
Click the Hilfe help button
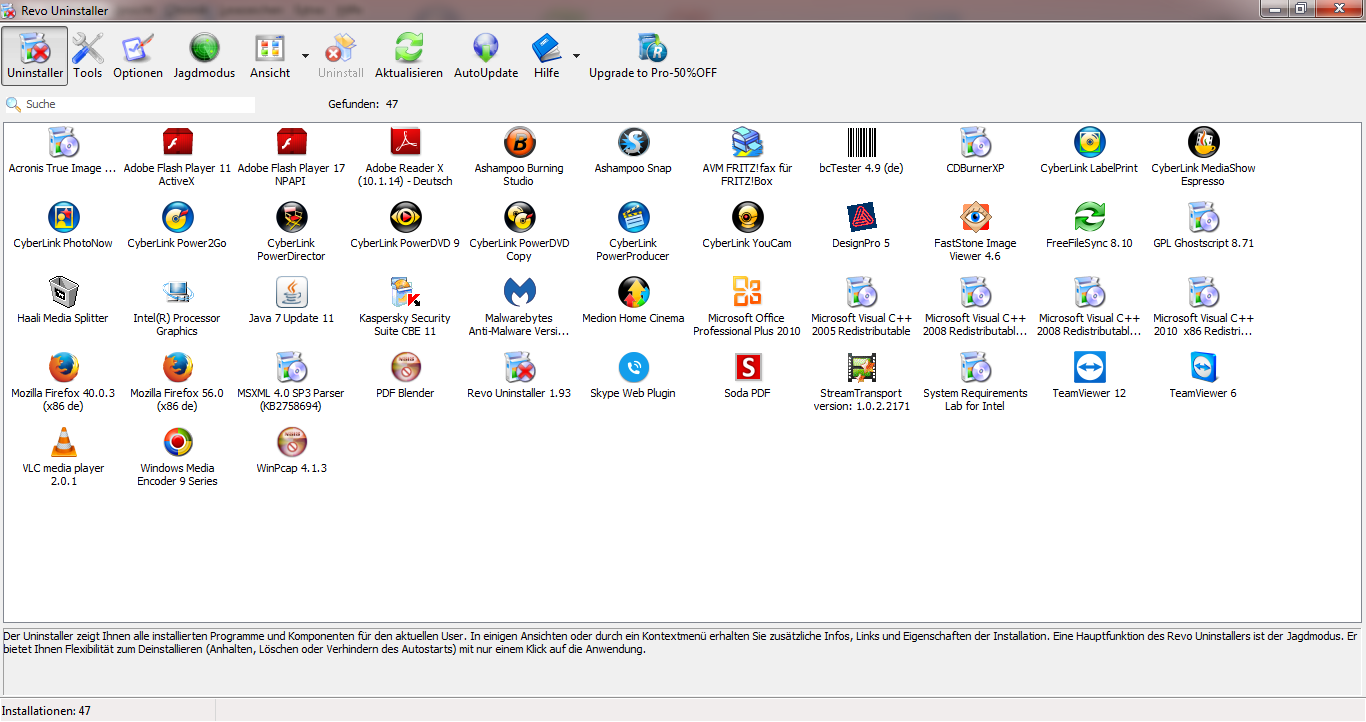pyautogui.click(x=546, y=56)
